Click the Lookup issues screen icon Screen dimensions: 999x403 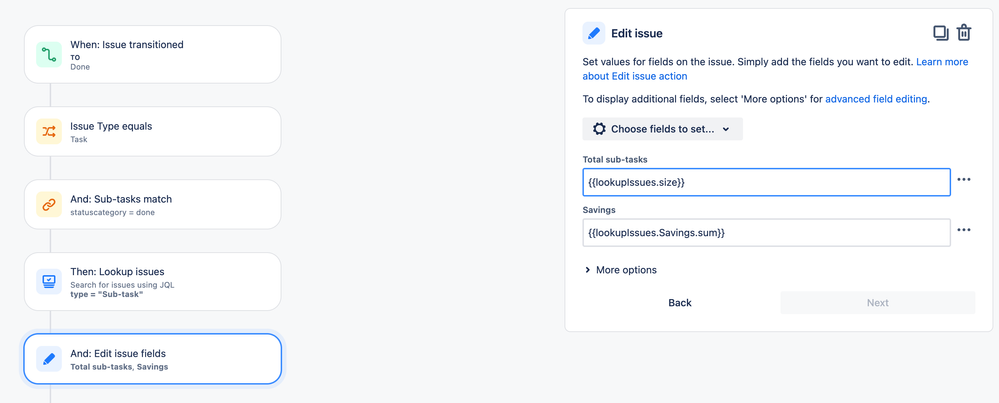tap(49, 281)
